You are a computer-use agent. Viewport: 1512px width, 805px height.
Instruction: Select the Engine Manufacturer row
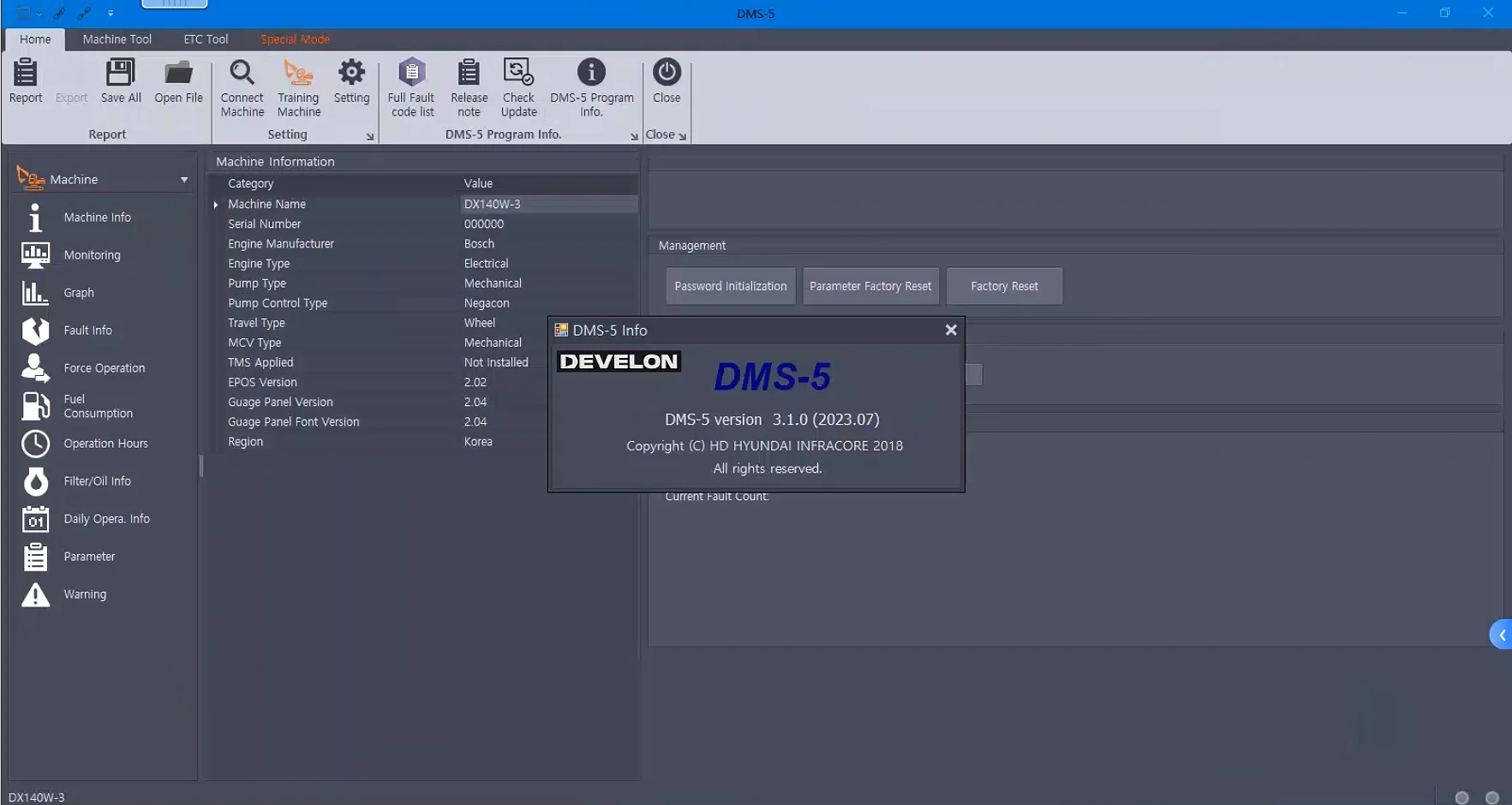click(425, 244)
